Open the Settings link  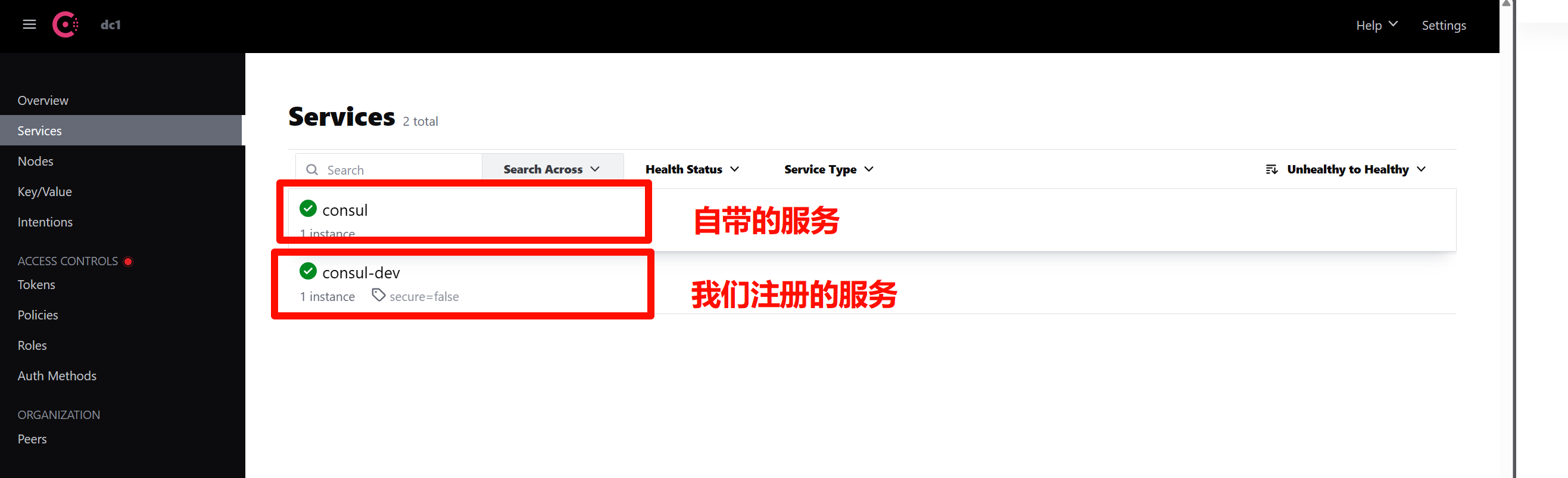[x=1443, y=25]
